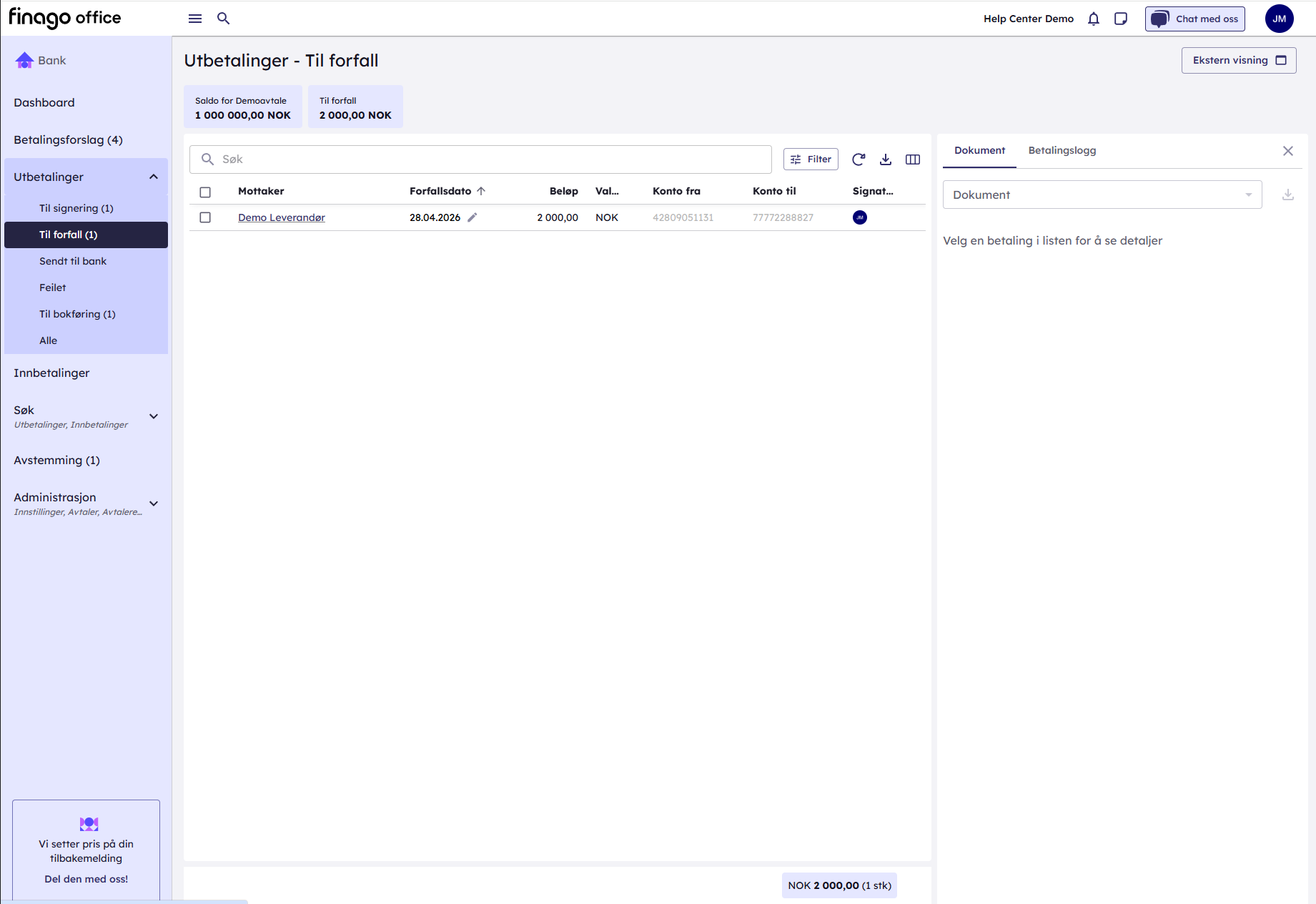Image resolution: width=1316 pixels, height=904 pixels.
Task: Focus the Søk search field
Action: 486,159
